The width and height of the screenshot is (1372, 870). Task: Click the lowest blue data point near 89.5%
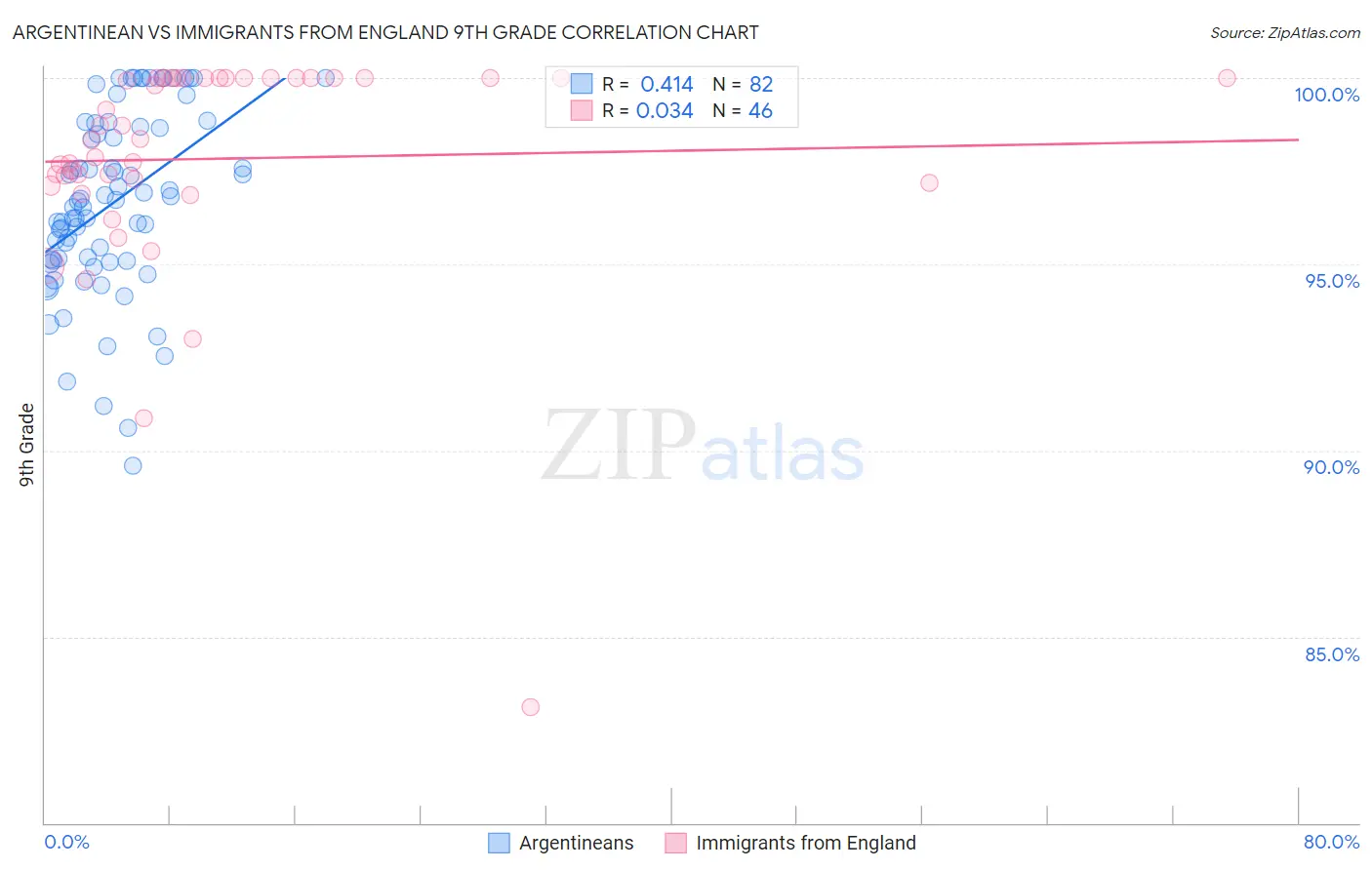coord(133,465)
